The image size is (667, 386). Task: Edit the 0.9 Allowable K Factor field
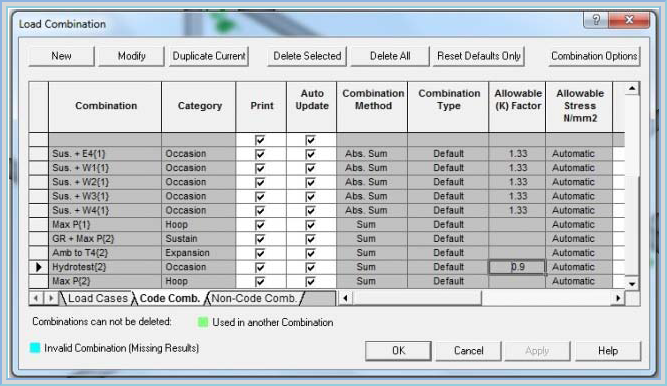(517, 267)
